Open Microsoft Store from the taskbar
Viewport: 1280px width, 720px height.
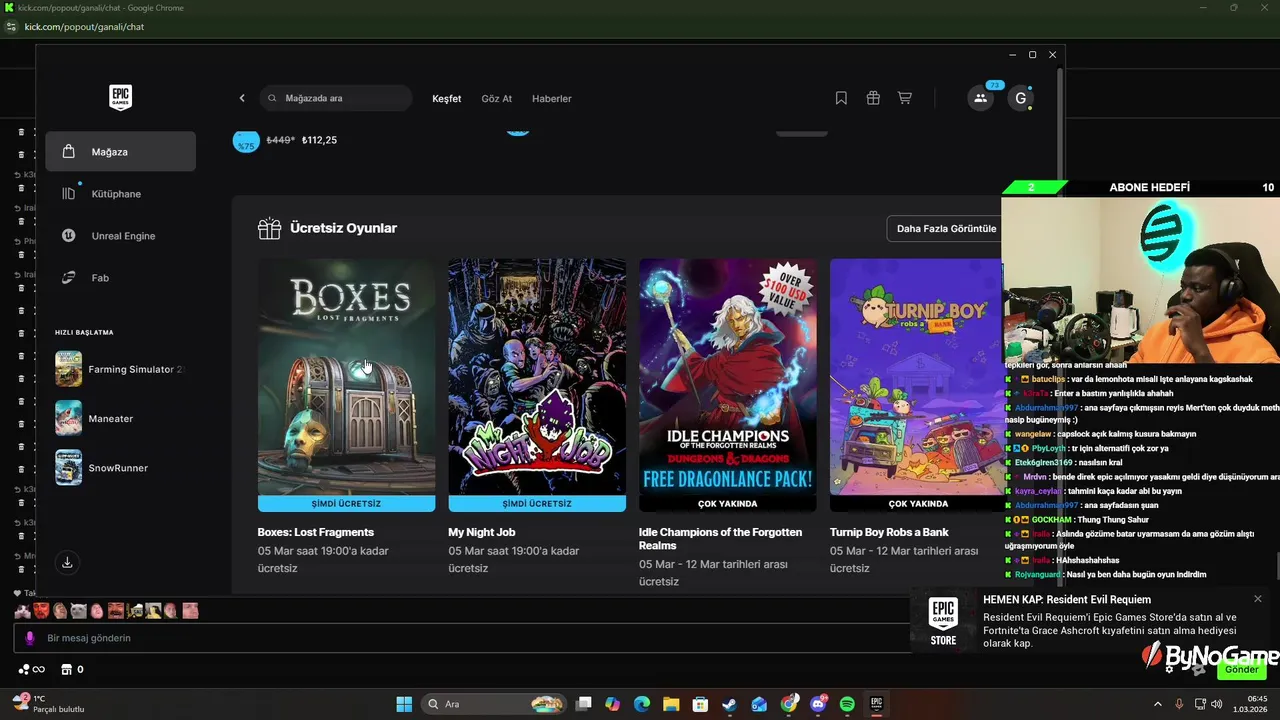tap(700, 704)
